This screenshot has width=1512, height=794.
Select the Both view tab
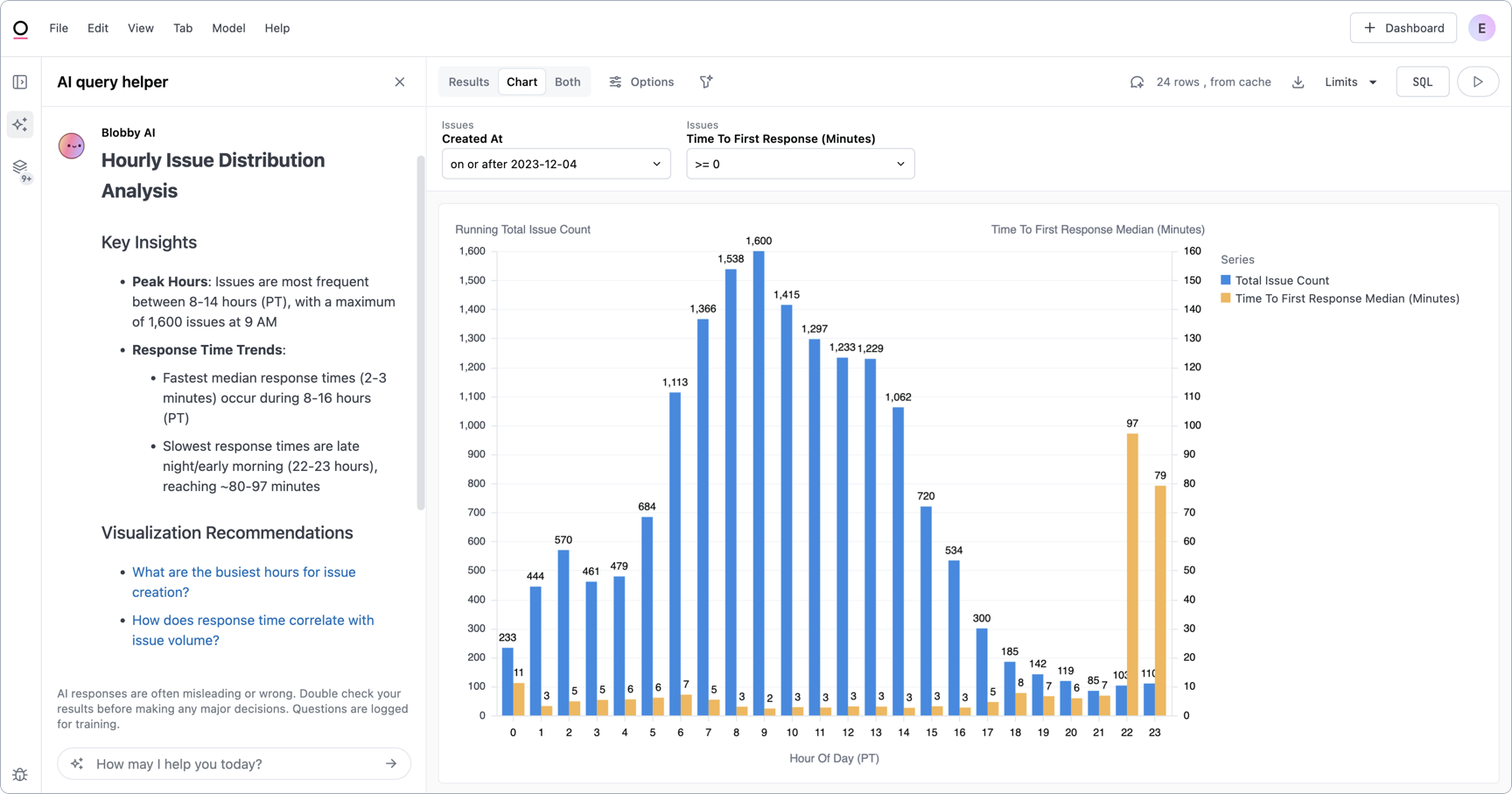click(567, 81)
